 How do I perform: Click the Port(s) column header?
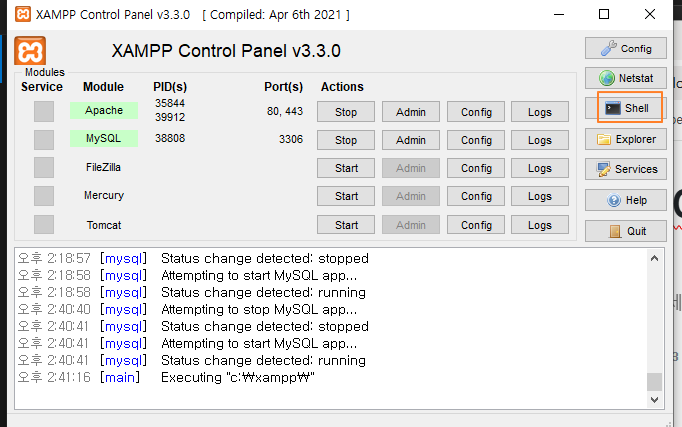tap(284, 87)
